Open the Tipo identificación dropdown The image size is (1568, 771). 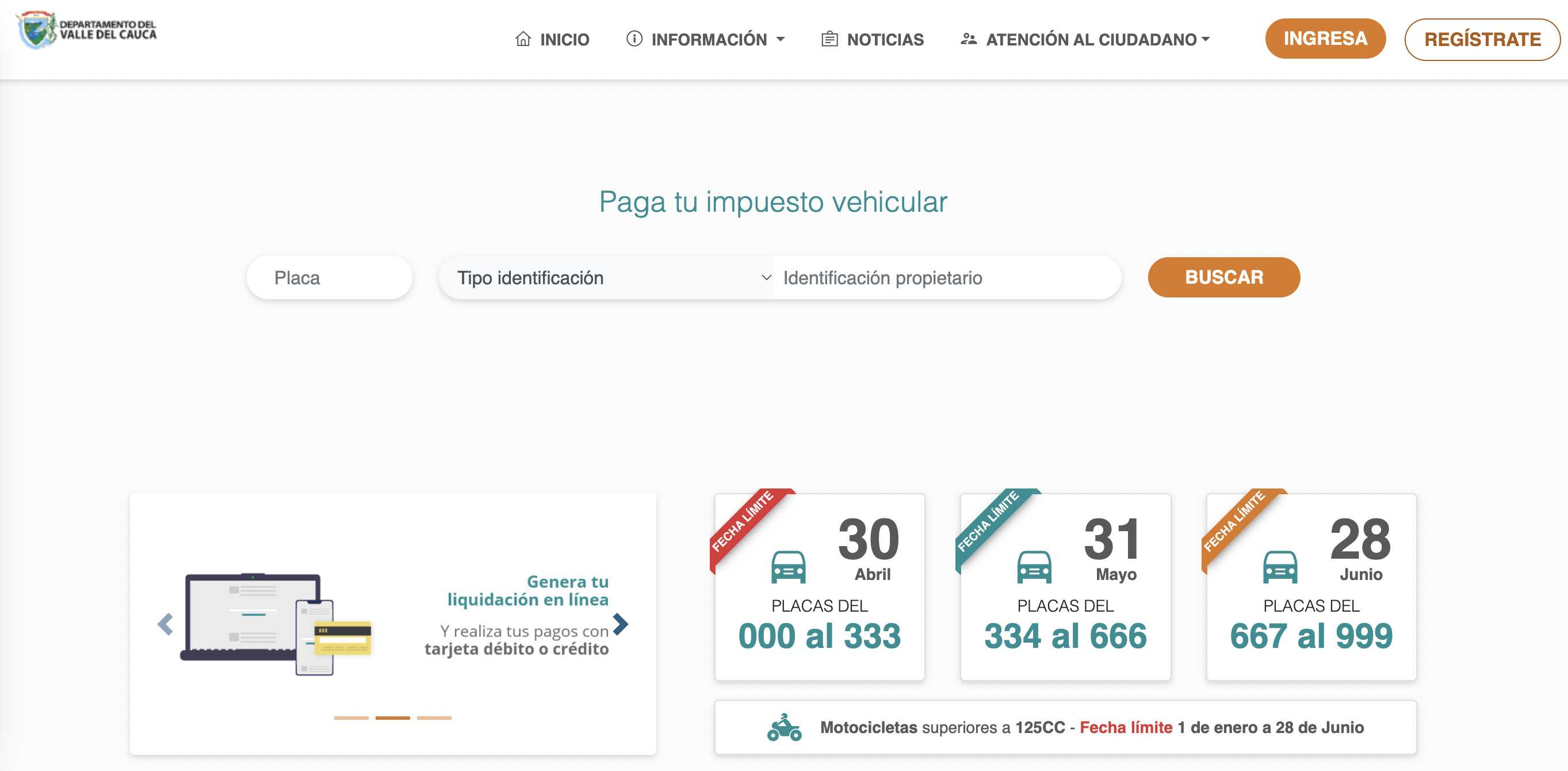click(605, 277)
